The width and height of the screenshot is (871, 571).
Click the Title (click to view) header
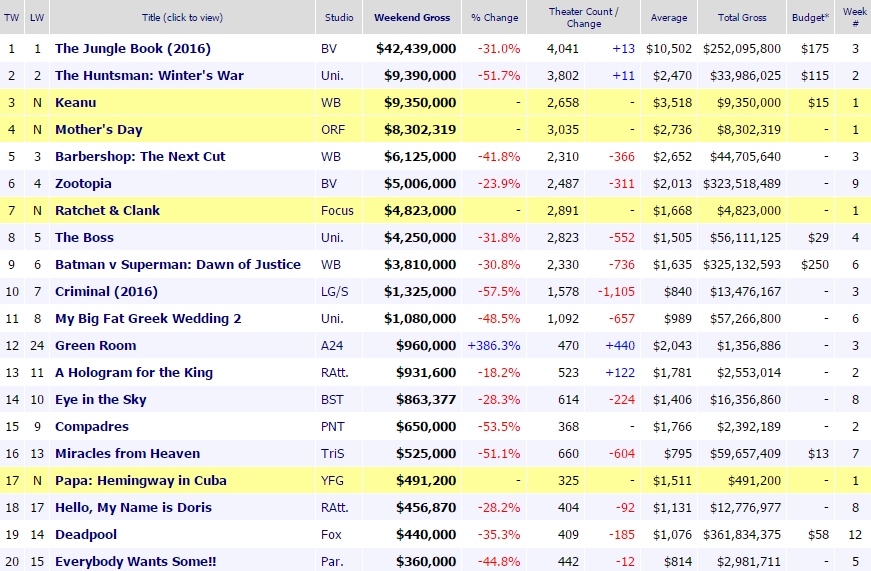[x=182, y=17]
